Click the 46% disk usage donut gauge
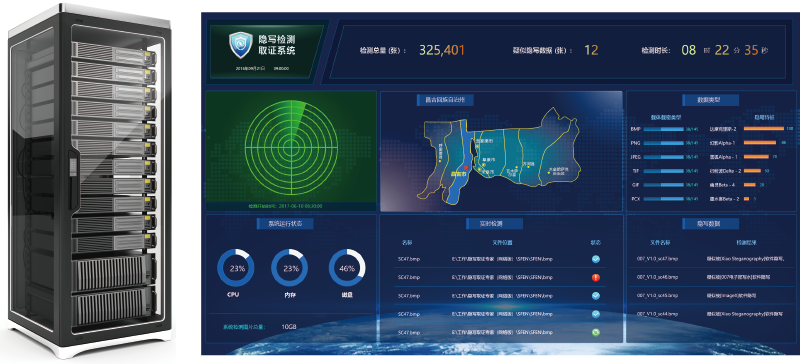This screenshot has height=364, width=800. [x=347, y=268]
